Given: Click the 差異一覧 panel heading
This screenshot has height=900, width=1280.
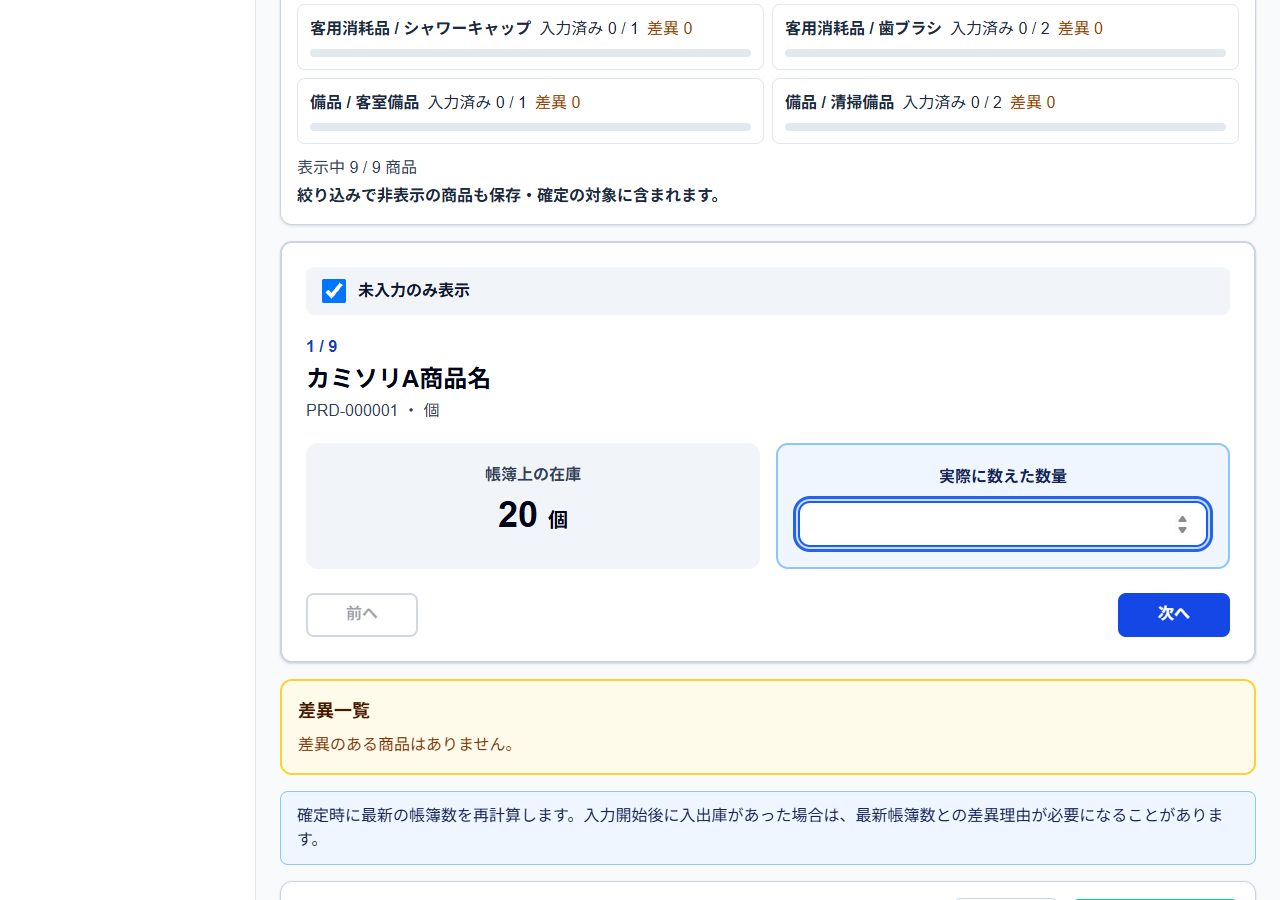Looking at the screenshot, I should [x=334, y=711].
